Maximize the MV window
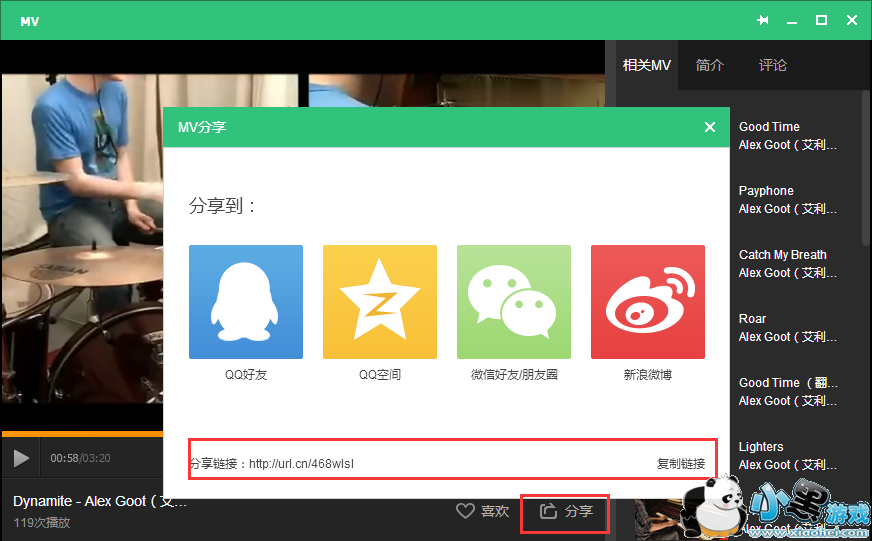 (821, 20)
